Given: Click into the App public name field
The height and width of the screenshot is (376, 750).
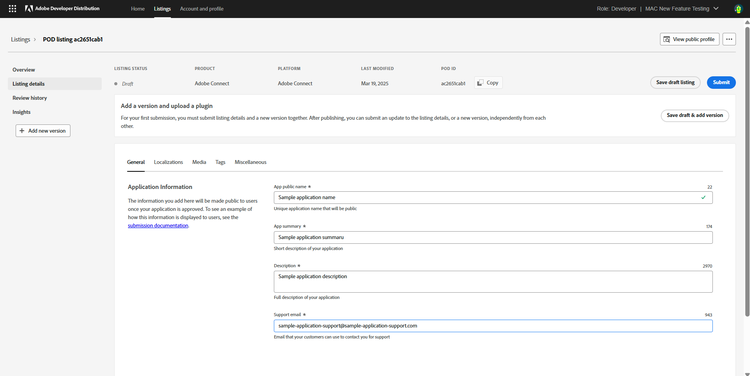Looking at the screenshot, I should (x=493, y=198).
